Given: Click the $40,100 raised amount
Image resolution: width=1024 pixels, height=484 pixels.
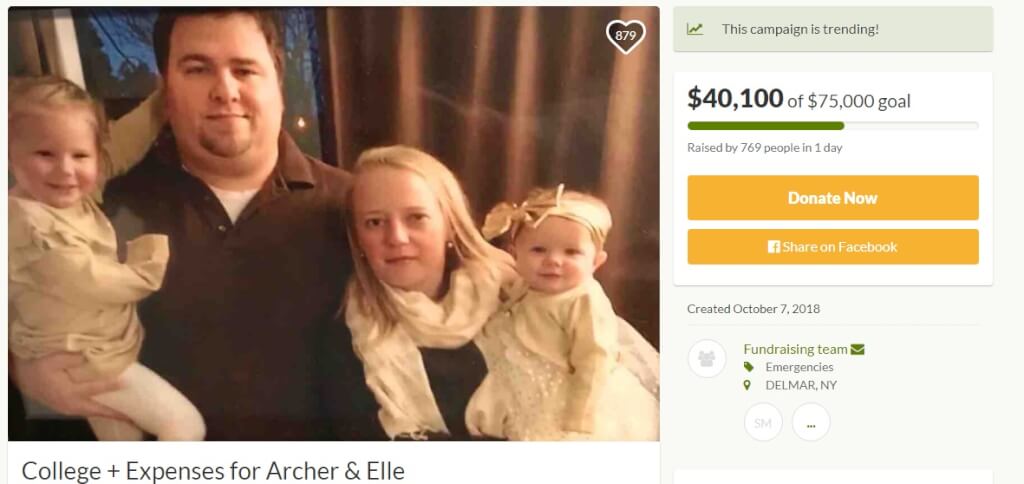Looking at the screenshot, I should [x=735, y=99].
